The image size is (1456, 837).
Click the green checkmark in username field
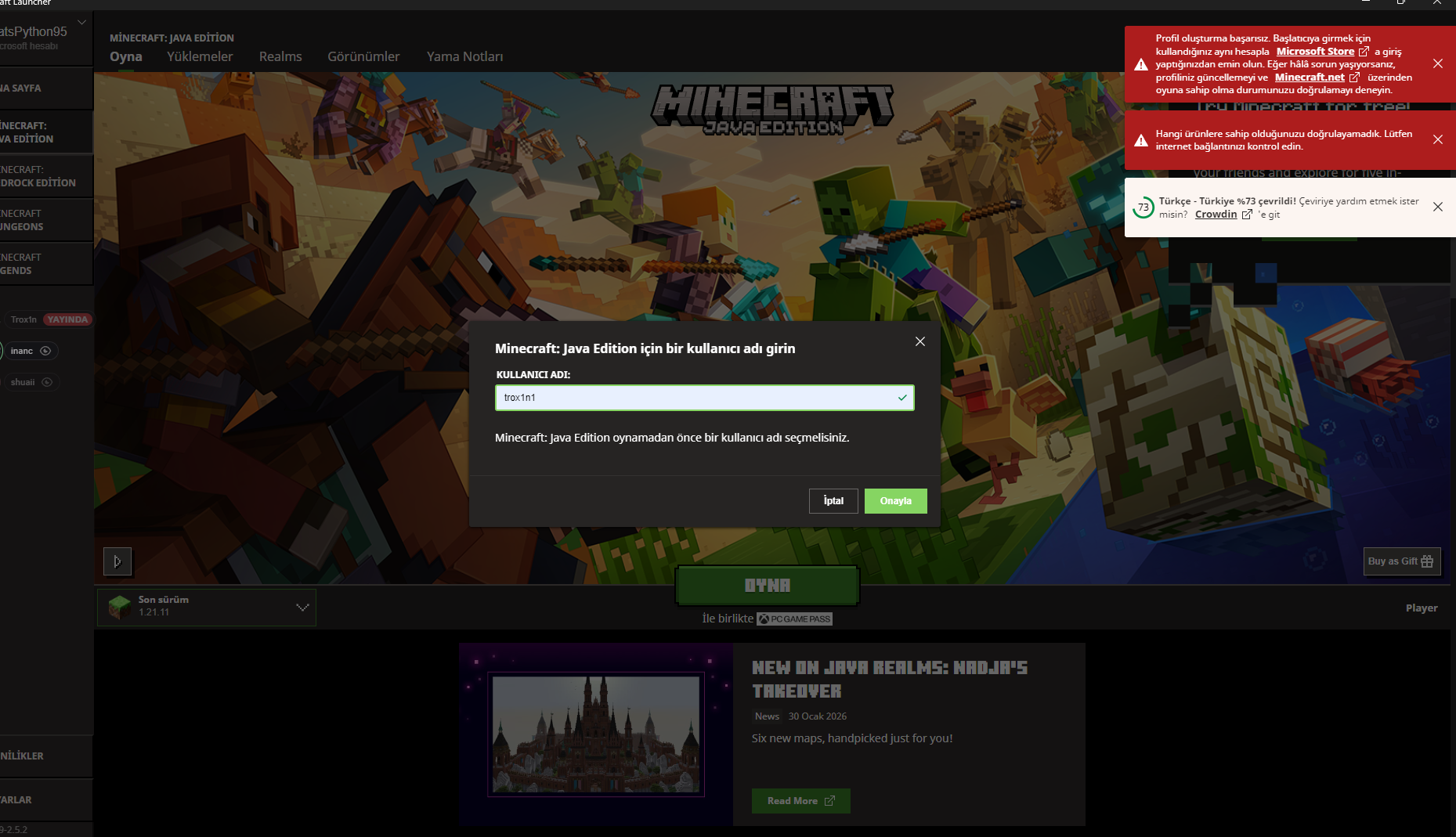(902, 398)
